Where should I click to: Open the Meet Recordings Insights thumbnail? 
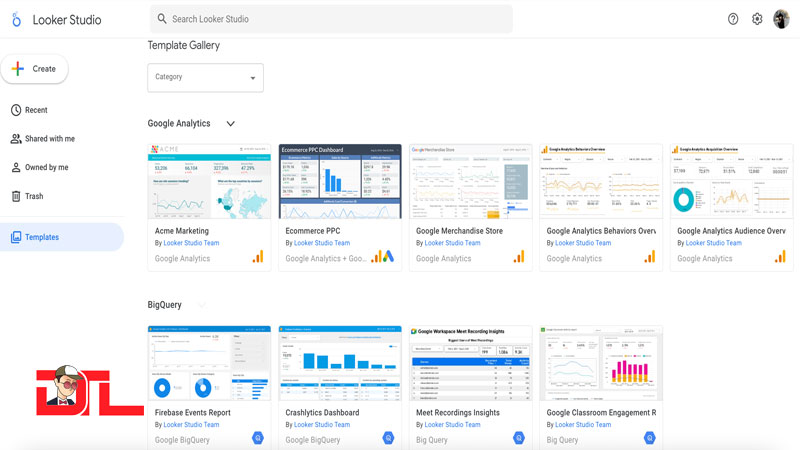470,363
